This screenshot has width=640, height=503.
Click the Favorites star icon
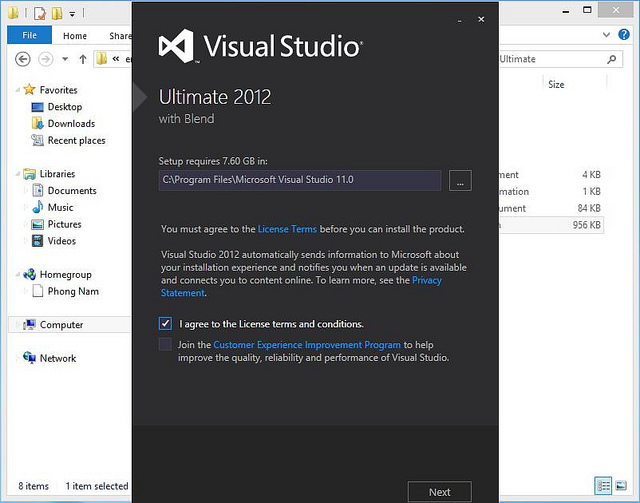(x=29, y=89)
